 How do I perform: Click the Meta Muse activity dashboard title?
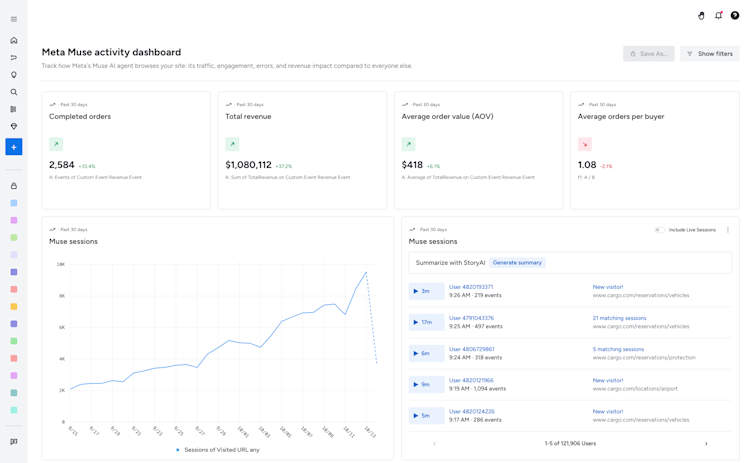click(x=111, y=52)
